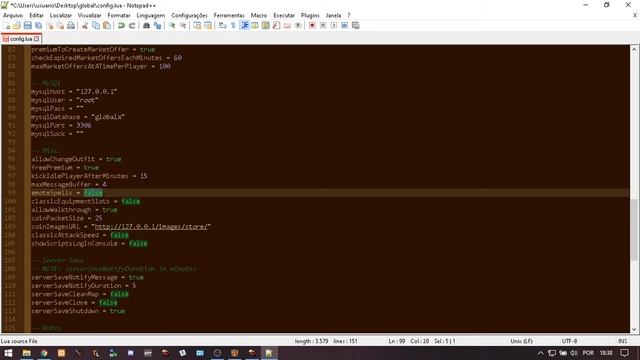Open the Plugins menu
640x360 pixels.
pyautogui.click(x=310, y=15)
